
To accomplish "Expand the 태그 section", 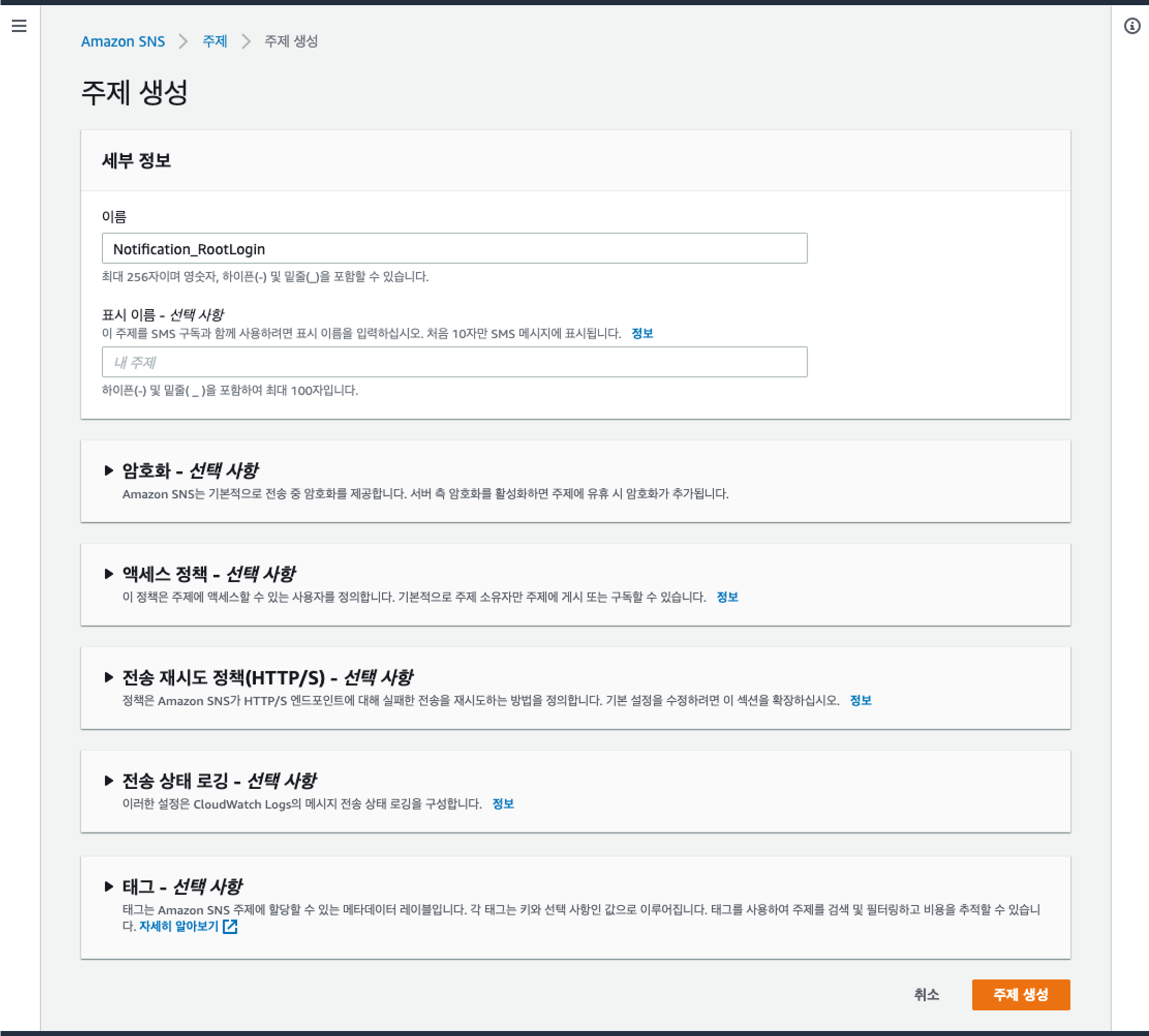I will 109,886.
